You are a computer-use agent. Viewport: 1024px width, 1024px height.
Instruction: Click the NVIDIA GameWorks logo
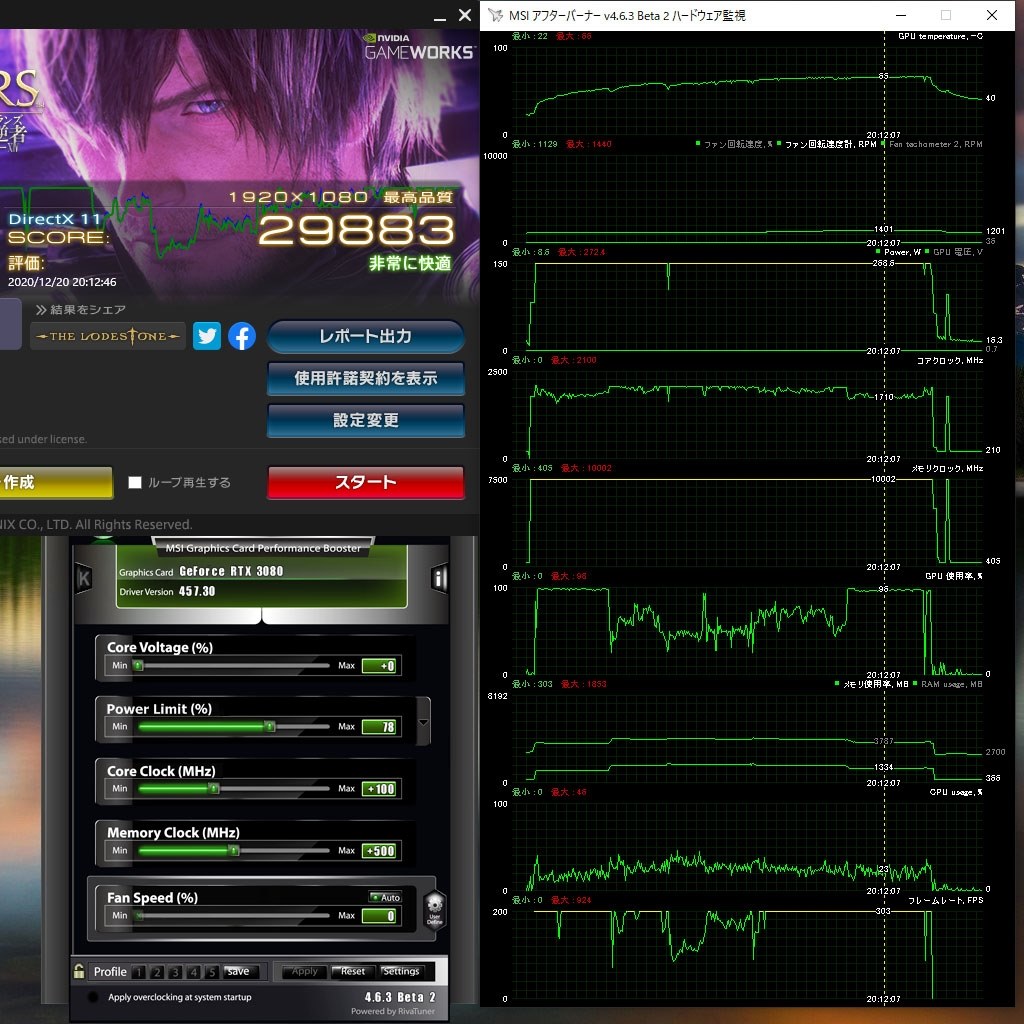click(x=419, y=47)
